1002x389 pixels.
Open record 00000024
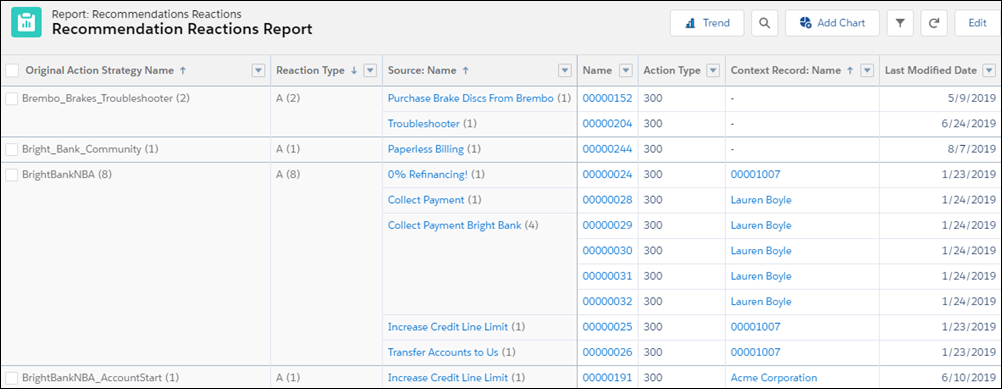(607, 174)
